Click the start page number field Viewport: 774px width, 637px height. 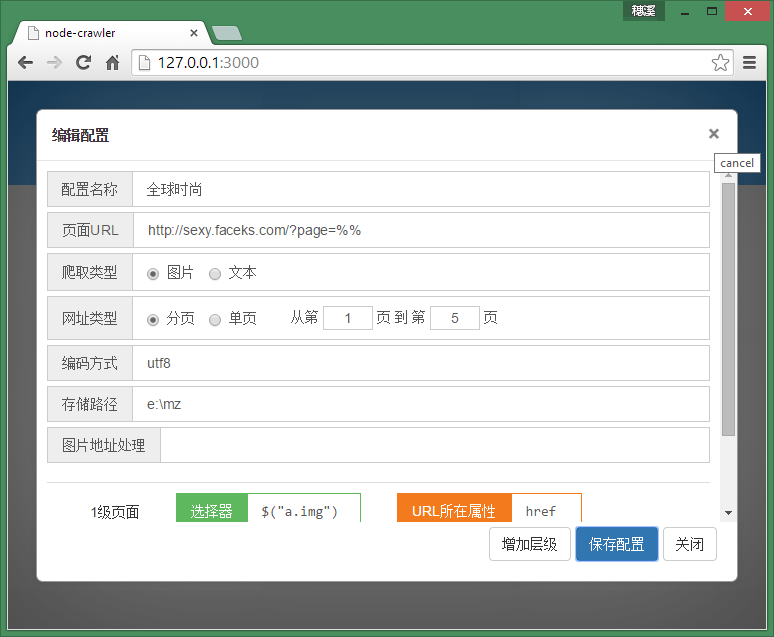[x=348, y=318]
